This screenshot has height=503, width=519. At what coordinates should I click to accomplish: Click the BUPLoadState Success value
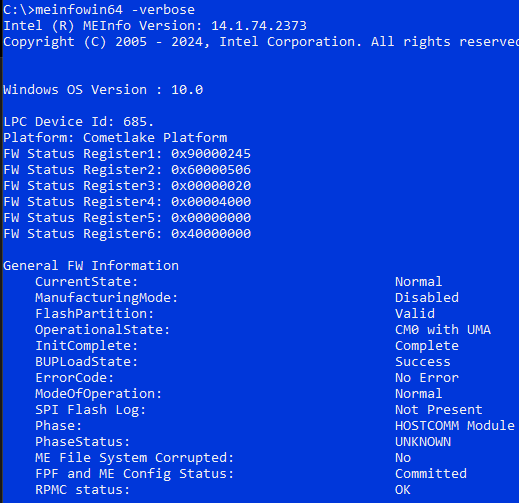coord(423,362)
